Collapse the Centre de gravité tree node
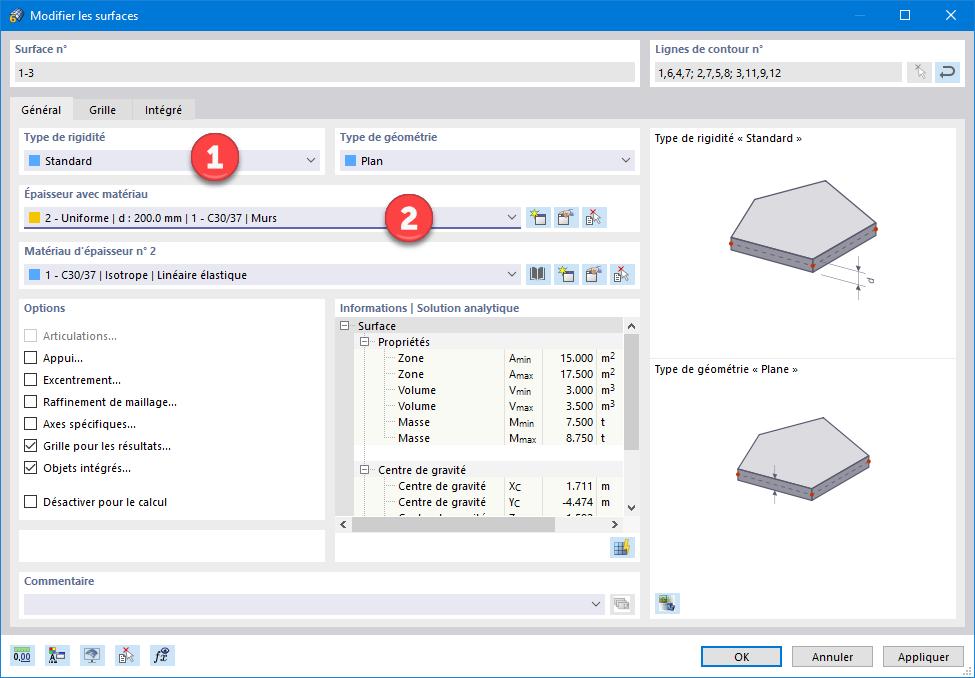 tap(365, 470)
